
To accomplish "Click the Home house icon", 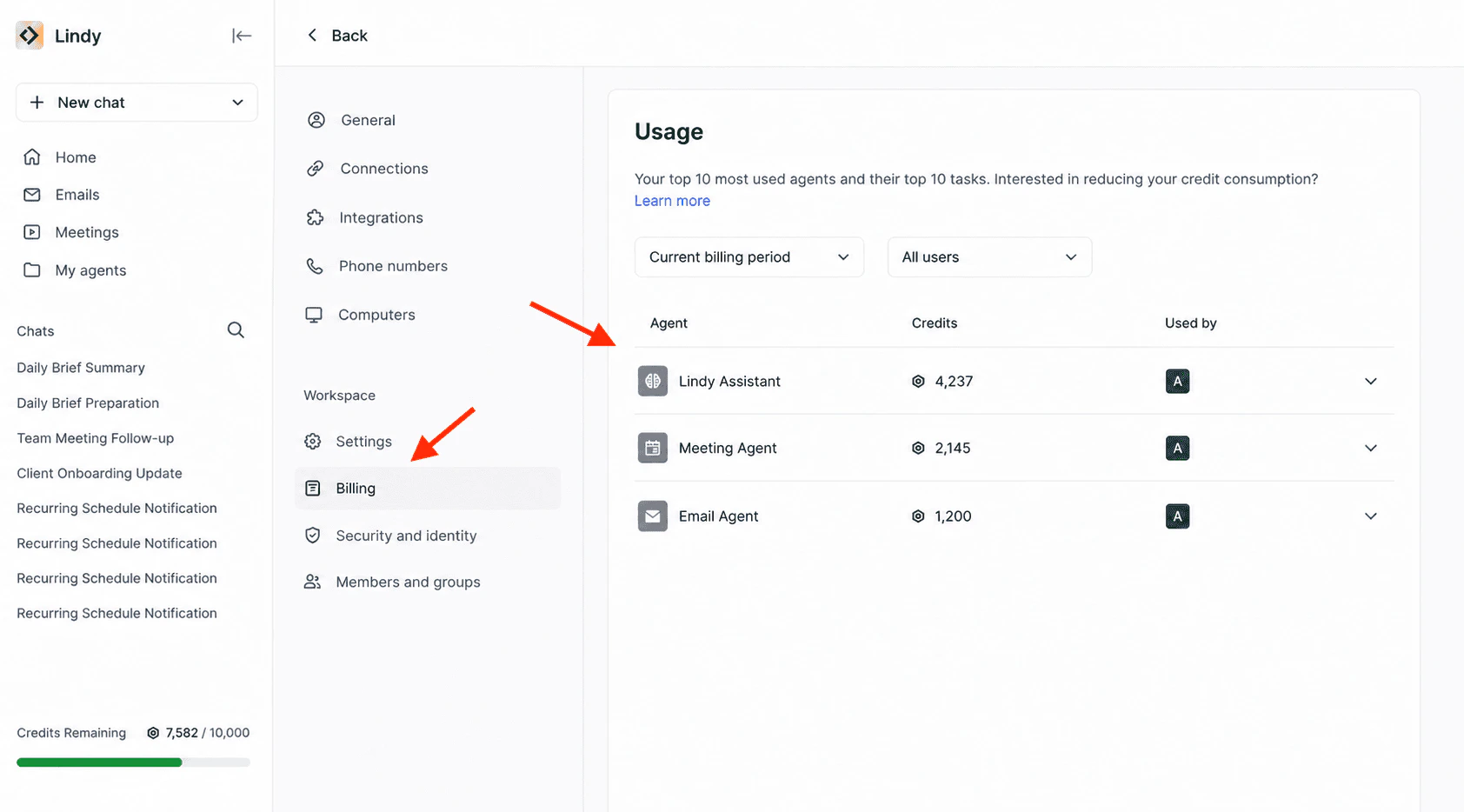I will [x=32, y=157].
